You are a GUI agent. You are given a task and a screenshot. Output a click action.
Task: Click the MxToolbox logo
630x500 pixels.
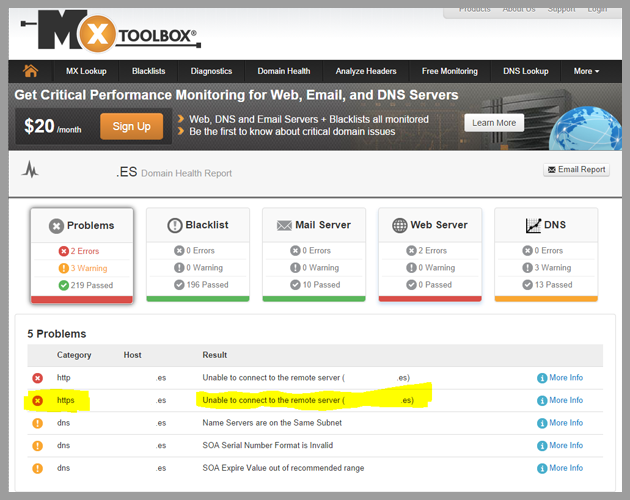click(x=111, y=31)
